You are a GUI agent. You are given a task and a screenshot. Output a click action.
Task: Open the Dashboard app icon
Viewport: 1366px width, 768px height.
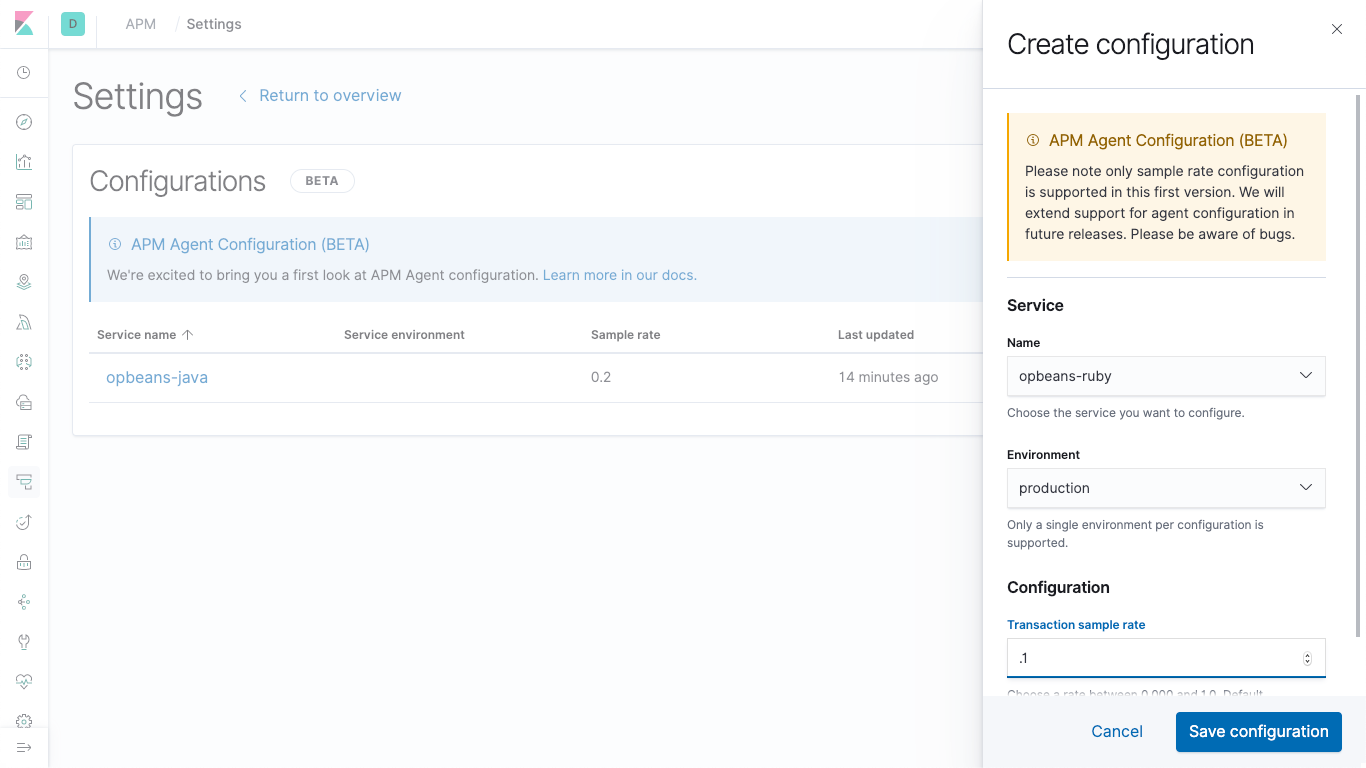(x=24, y=201)
